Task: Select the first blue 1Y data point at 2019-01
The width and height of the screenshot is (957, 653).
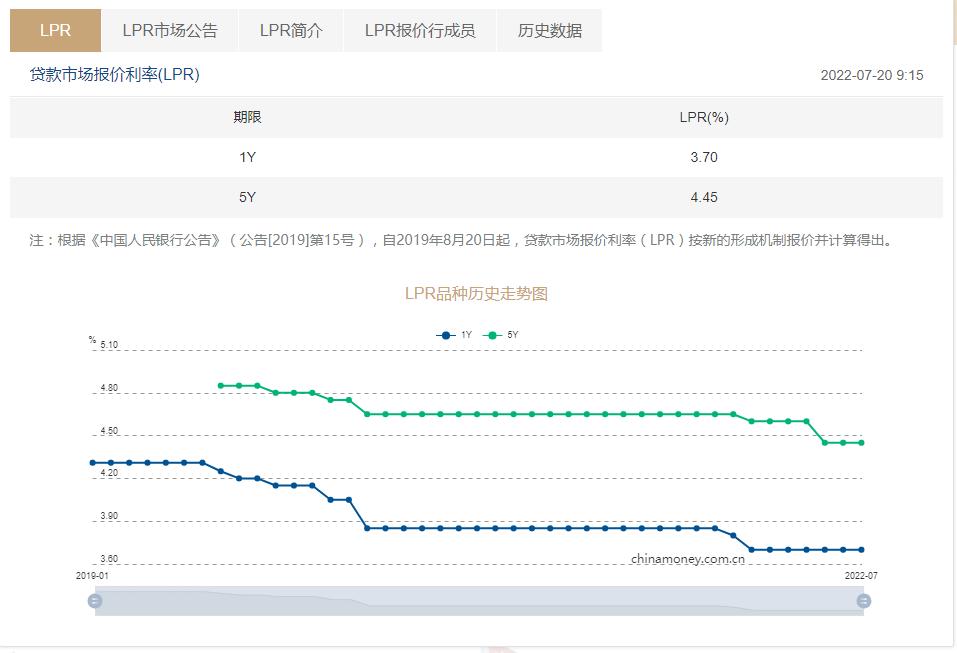Action: coord(92,462)
